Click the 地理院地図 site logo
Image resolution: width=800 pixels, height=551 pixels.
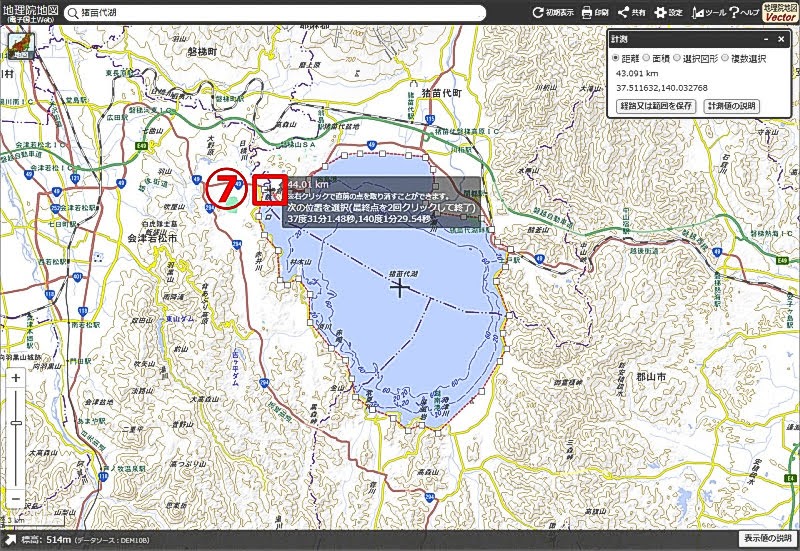[31, 13]
